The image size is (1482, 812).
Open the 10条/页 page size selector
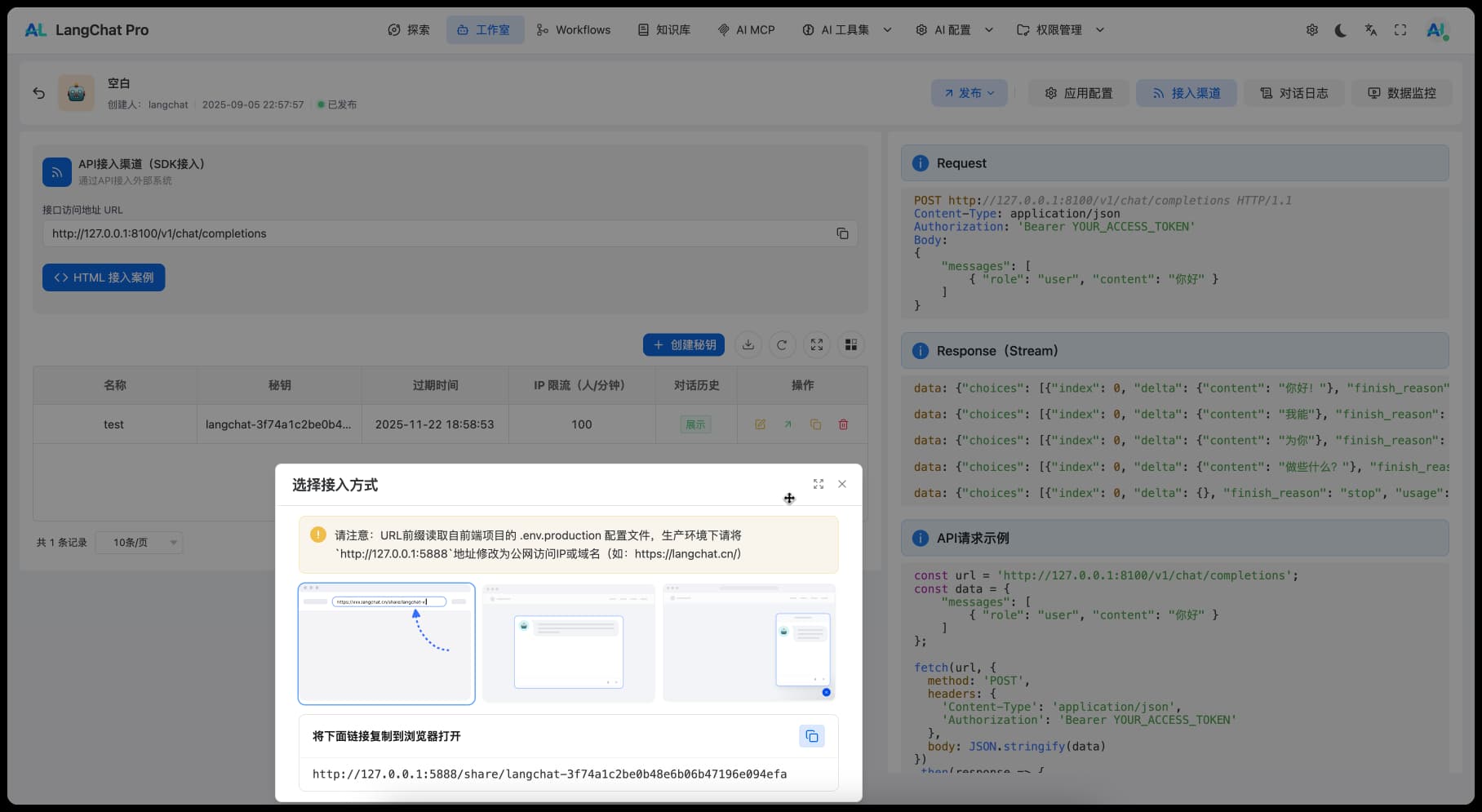point(139,543)
